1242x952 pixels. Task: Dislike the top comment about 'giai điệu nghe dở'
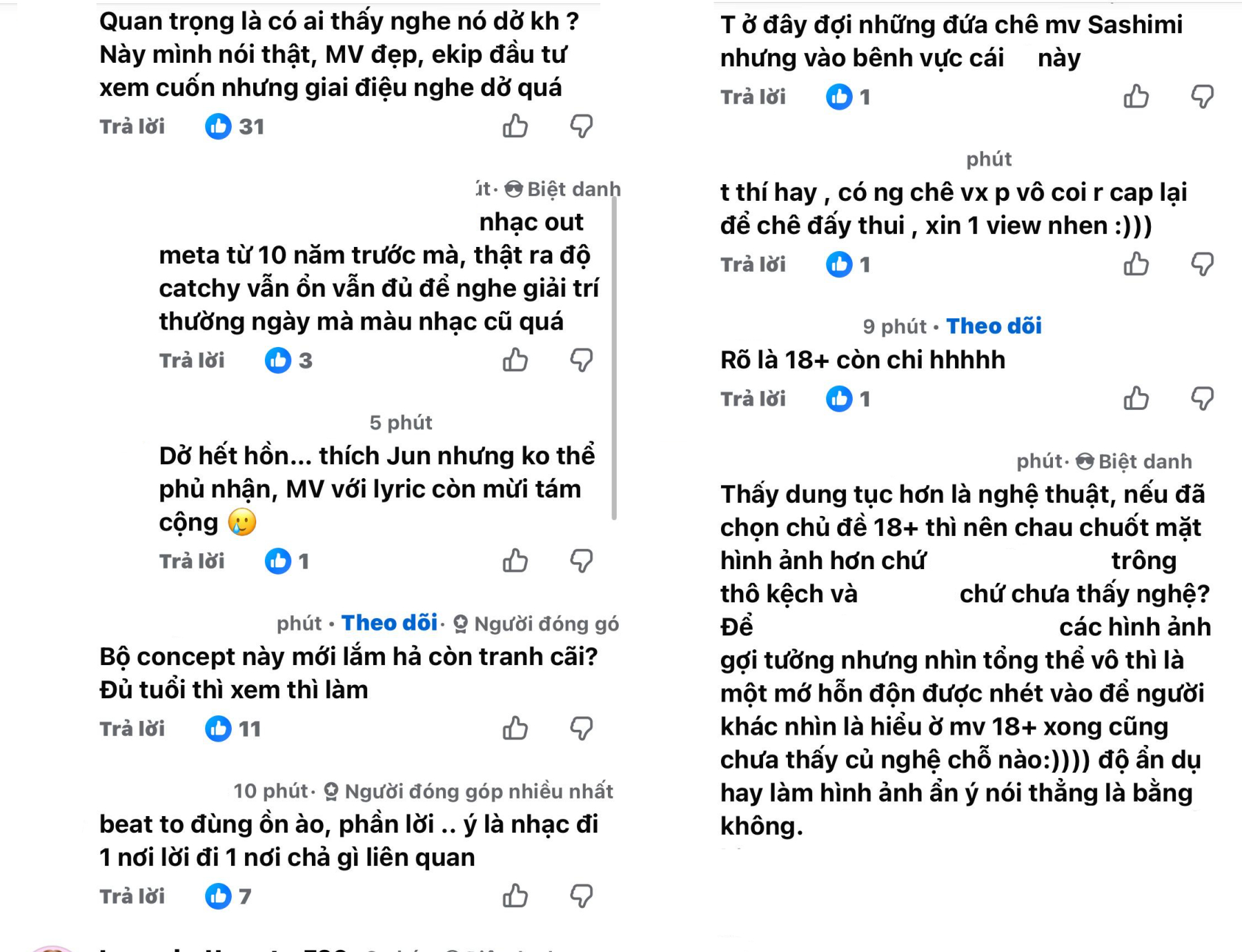582,126
